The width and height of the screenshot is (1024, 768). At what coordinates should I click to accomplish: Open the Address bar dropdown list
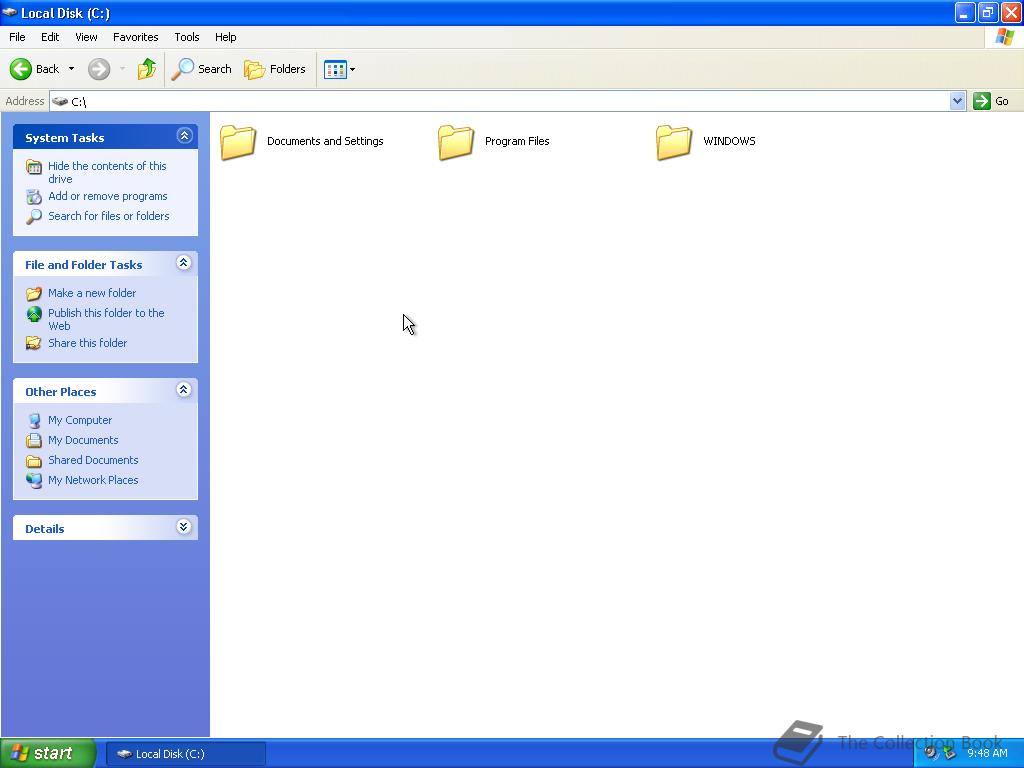point(957,101)
